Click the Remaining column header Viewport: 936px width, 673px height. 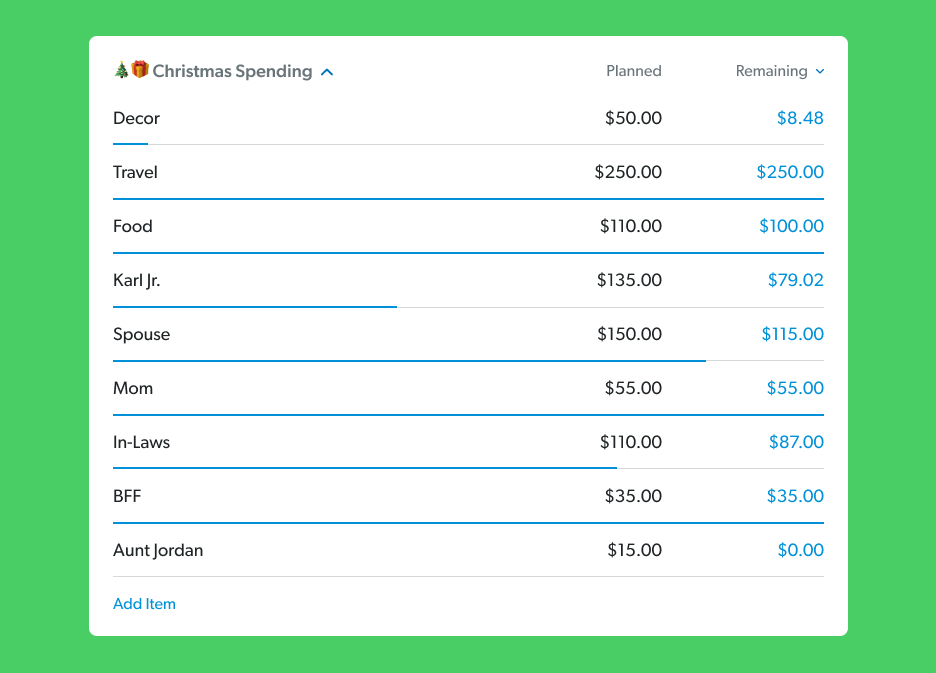[x=772, y=71]
